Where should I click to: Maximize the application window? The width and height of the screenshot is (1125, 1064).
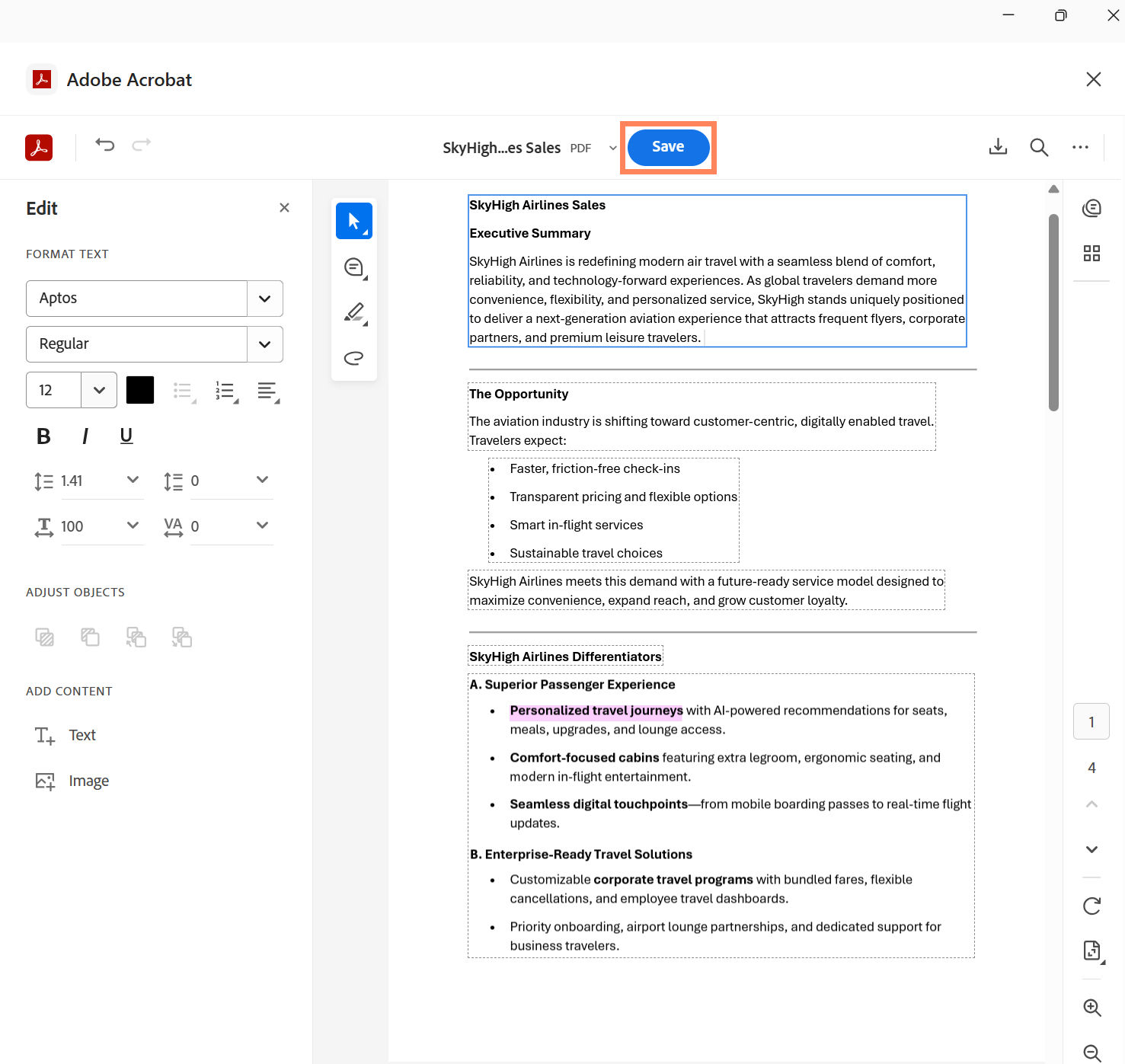1061,15
